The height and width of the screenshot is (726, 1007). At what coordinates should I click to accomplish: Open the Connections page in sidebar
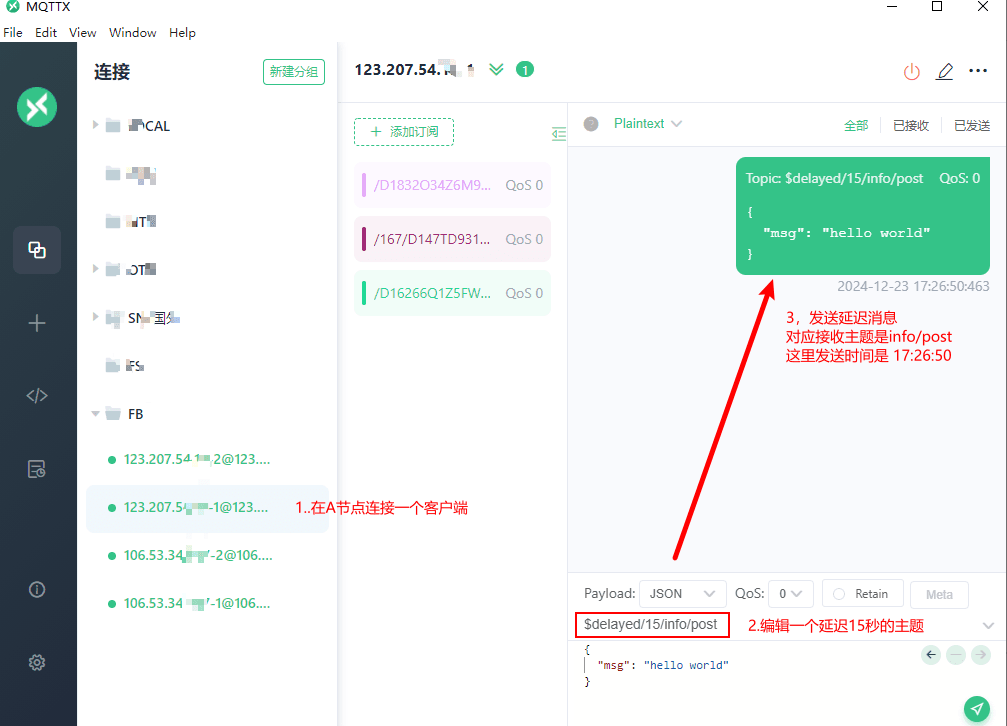(x=37, y=250)
